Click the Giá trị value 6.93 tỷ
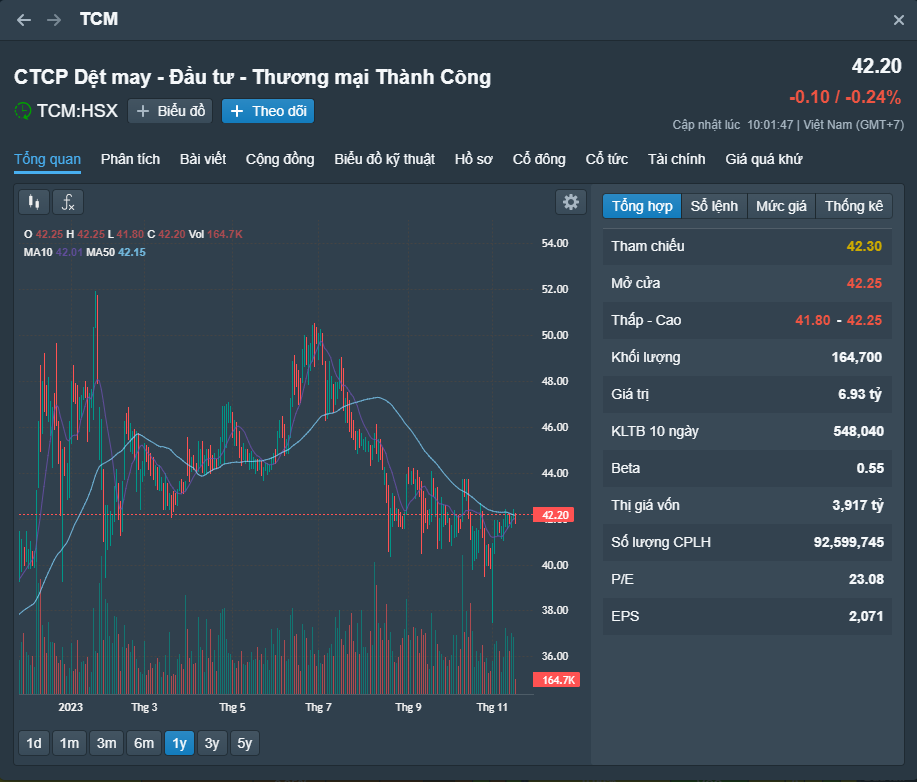Image resolution: width=917 pixels, height=782 pixels. (860, 394)
